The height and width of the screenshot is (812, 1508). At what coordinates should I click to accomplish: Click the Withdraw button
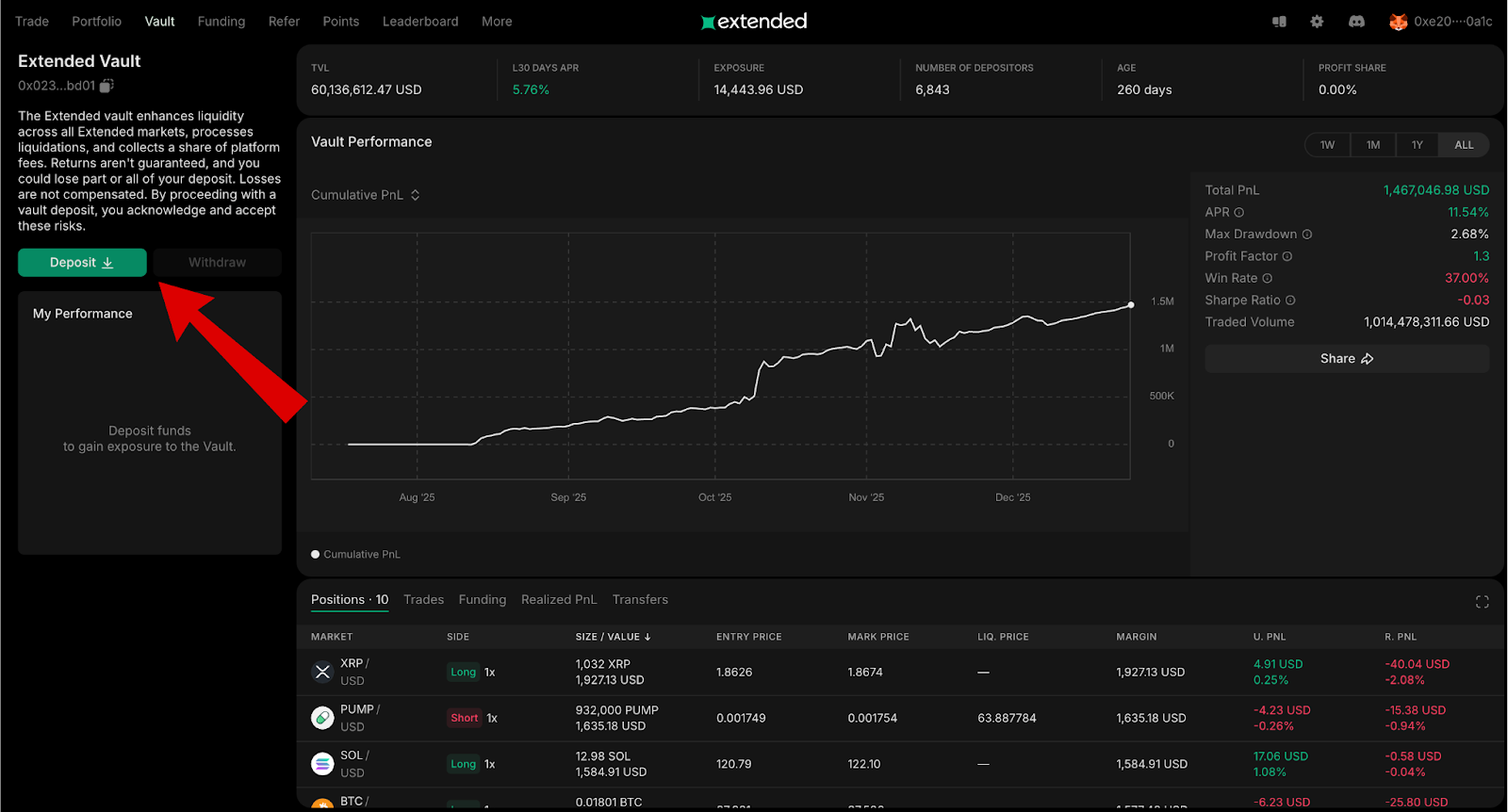tap(218, 263)
